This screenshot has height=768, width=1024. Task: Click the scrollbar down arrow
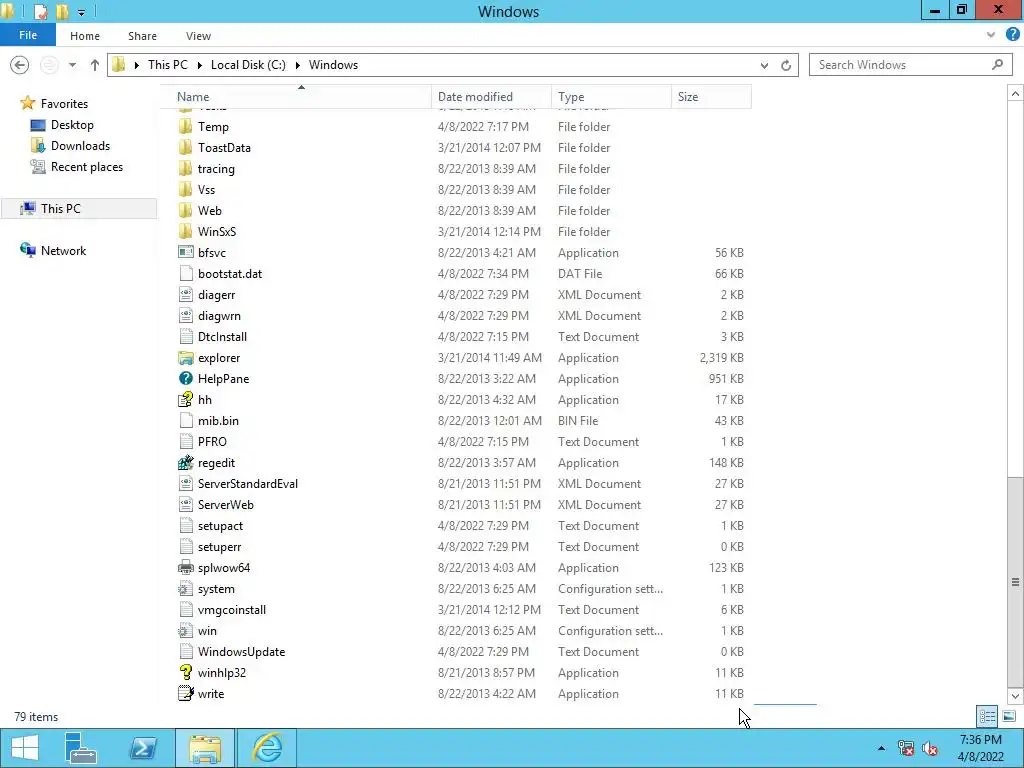(x=1015, y=696)
